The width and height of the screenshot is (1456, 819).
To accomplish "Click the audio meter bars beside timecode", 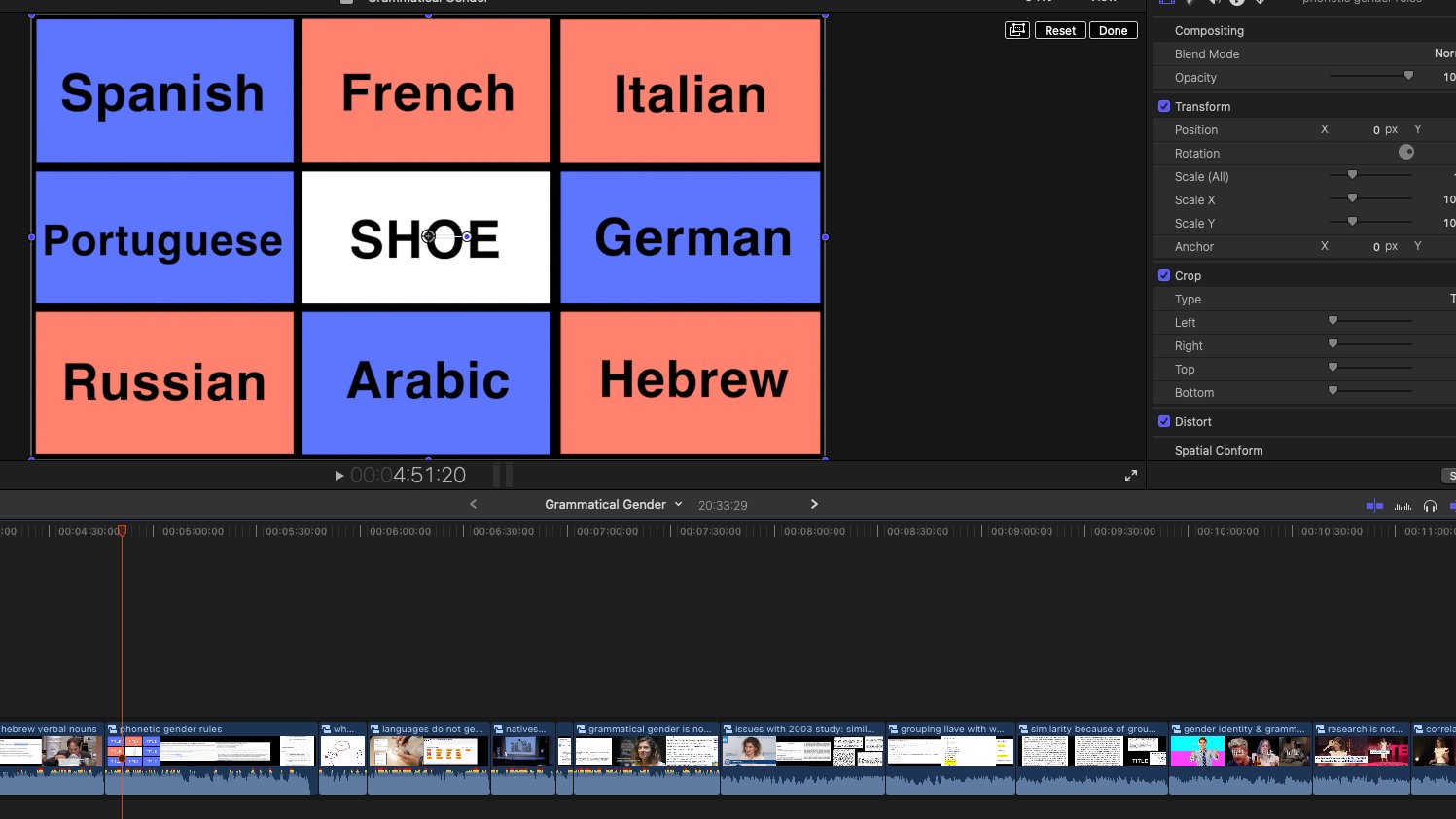I will pos(503,475).
